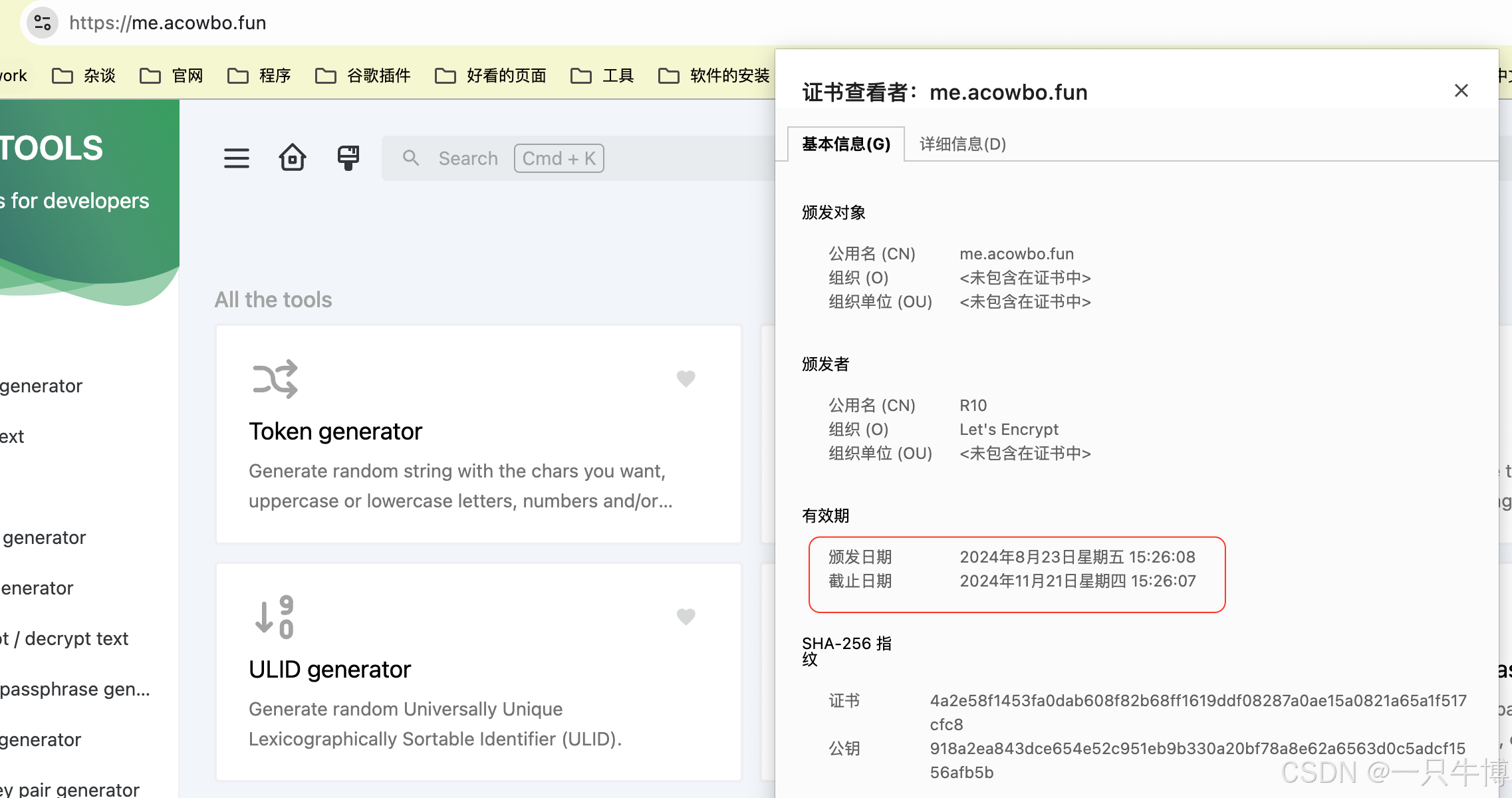Switch to 详细信息(D) tab
Image resolution: width=1512 pixels, height=798 pixels.
point(962,144)
